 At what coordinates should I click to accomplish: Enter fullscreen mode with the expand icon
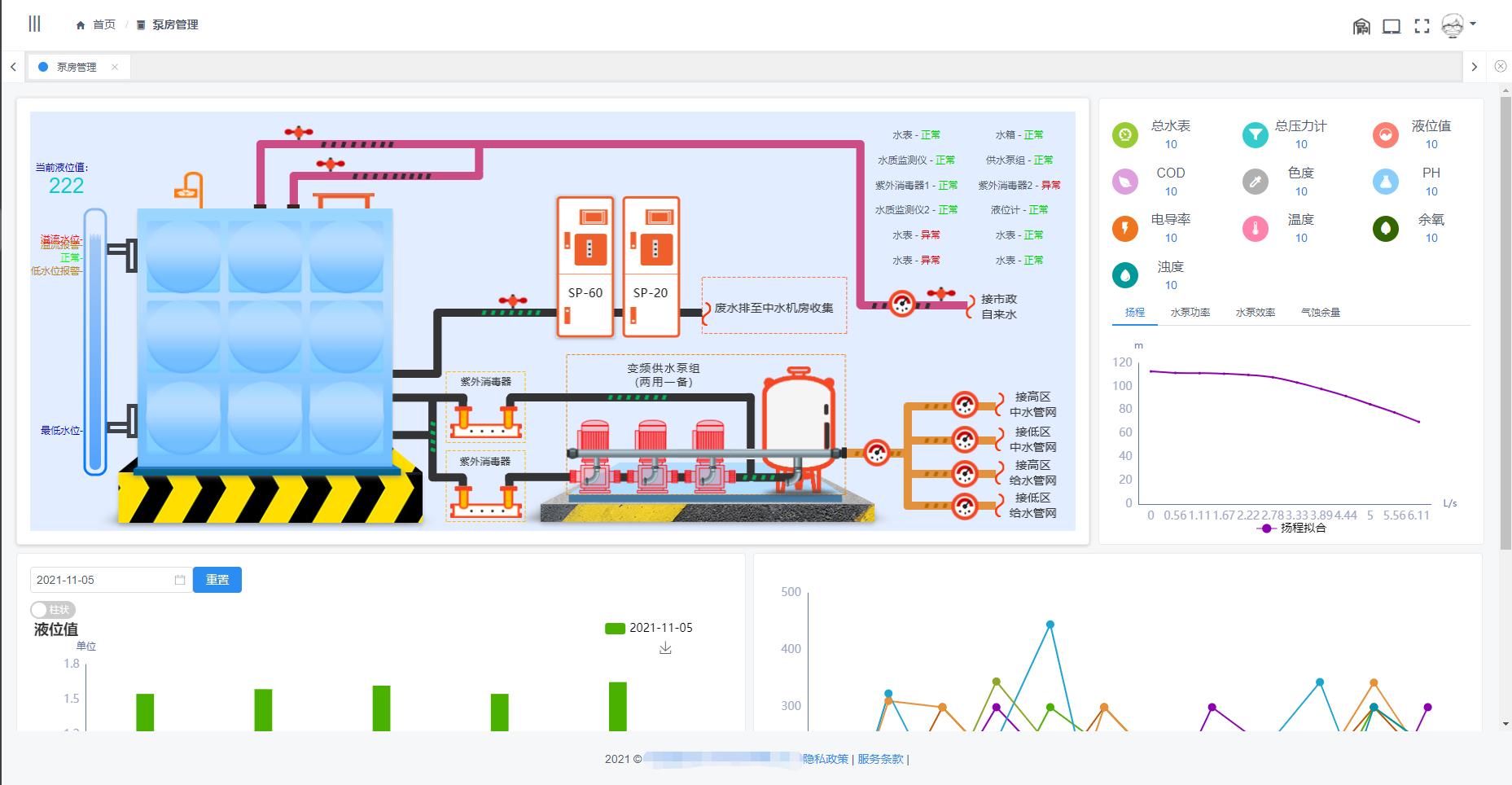(x=1422, y=26)
